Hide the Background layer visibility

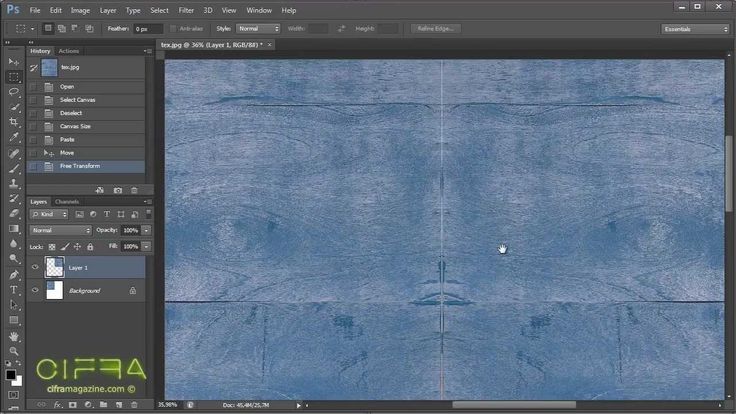[36, 290]
